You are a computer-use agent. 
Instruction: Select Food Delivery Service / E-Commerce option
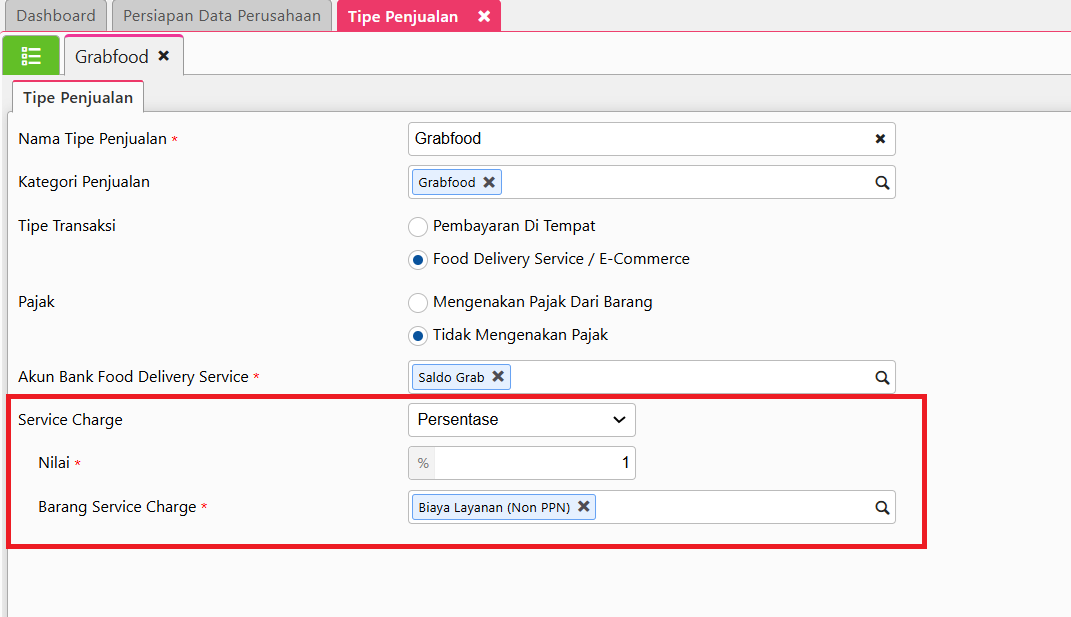[418, 259]
